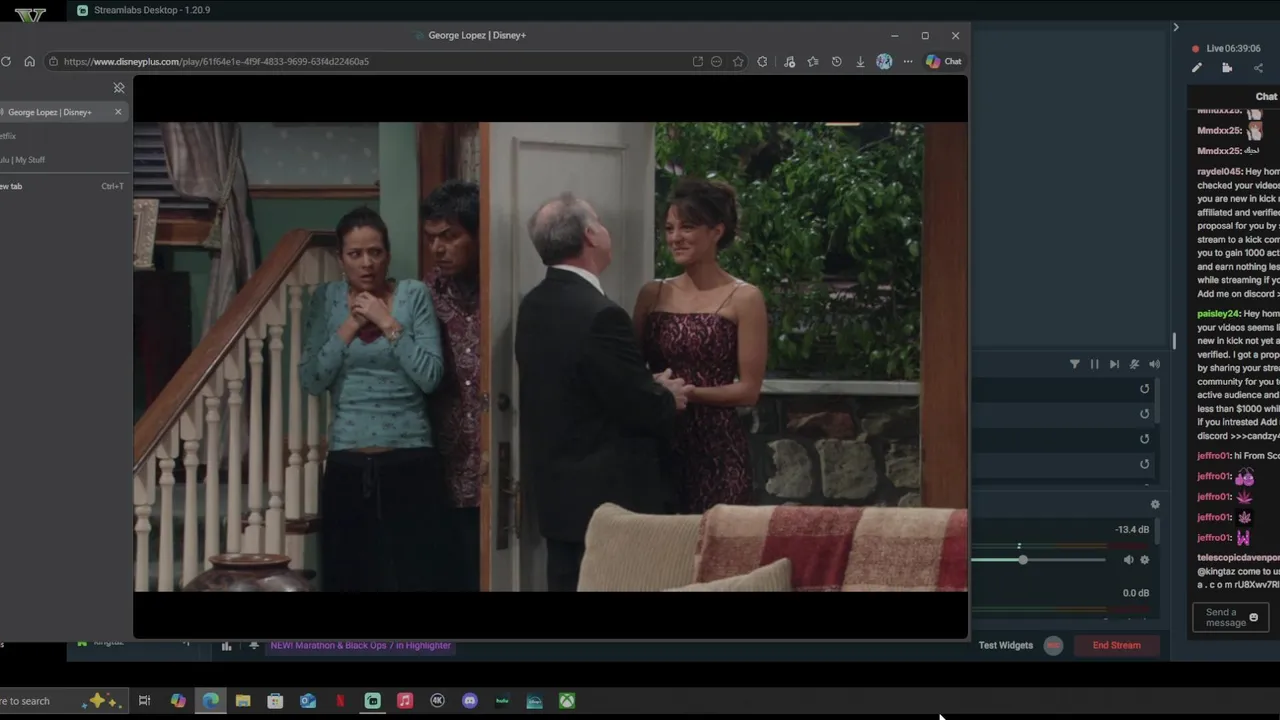Viewport: 1280px width, 720px height.
Task: Switch to the Netflix tab
Action: 8,136
